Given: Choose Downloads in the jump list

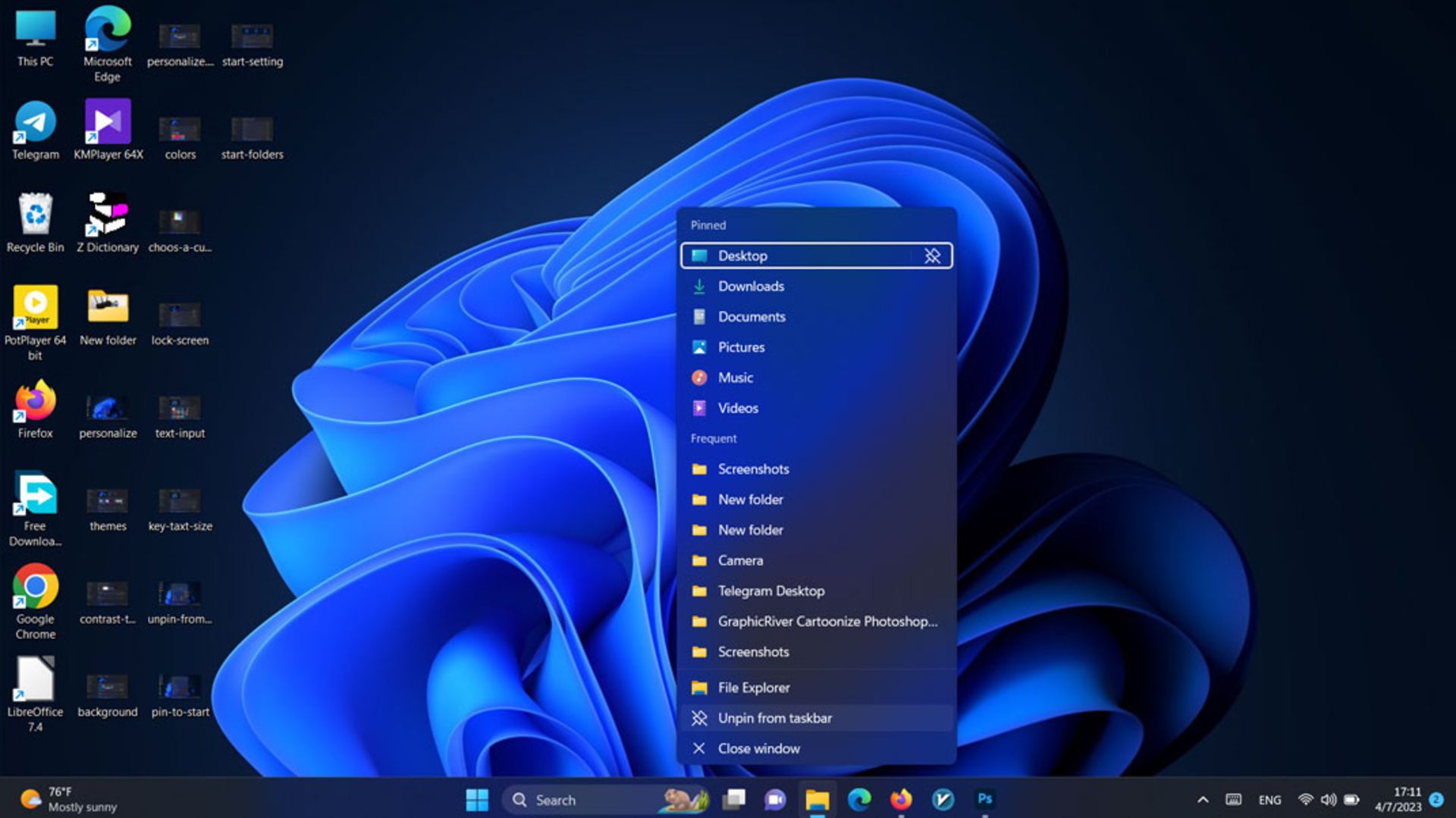Looking at the screenshot, I should click(x=751, y=287).
